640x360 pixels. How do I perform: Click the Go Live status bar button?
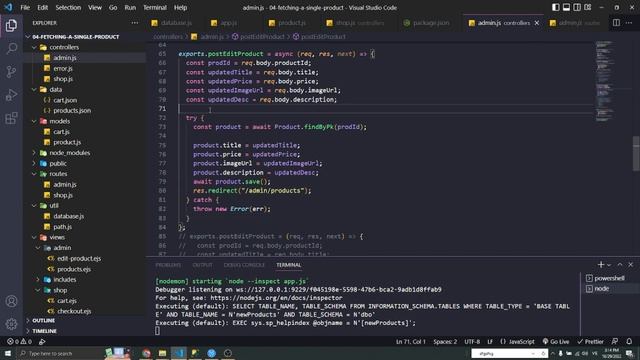556,342
